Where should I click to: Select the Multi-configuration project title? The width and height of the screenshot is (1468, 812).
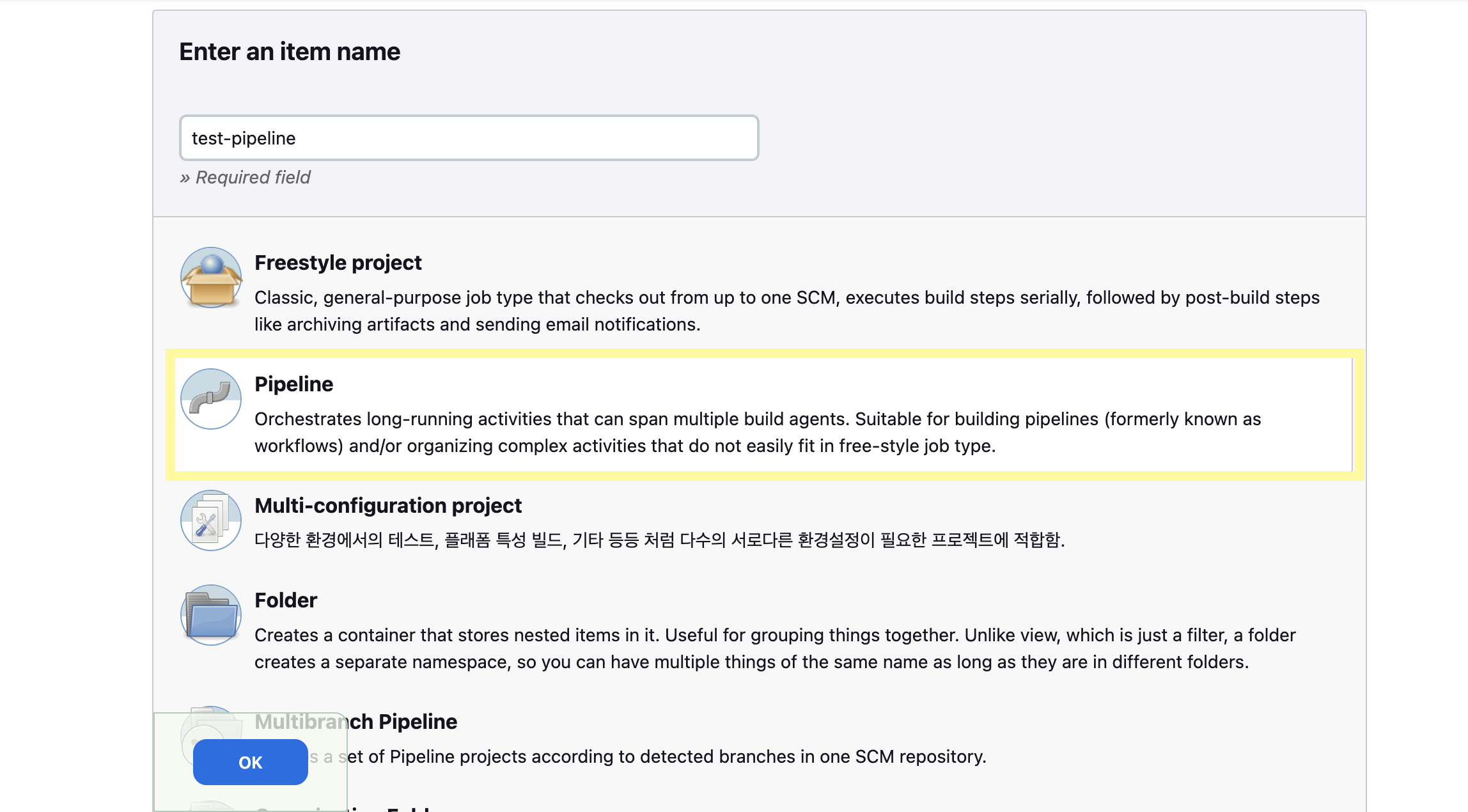click(x=388, y=506)
